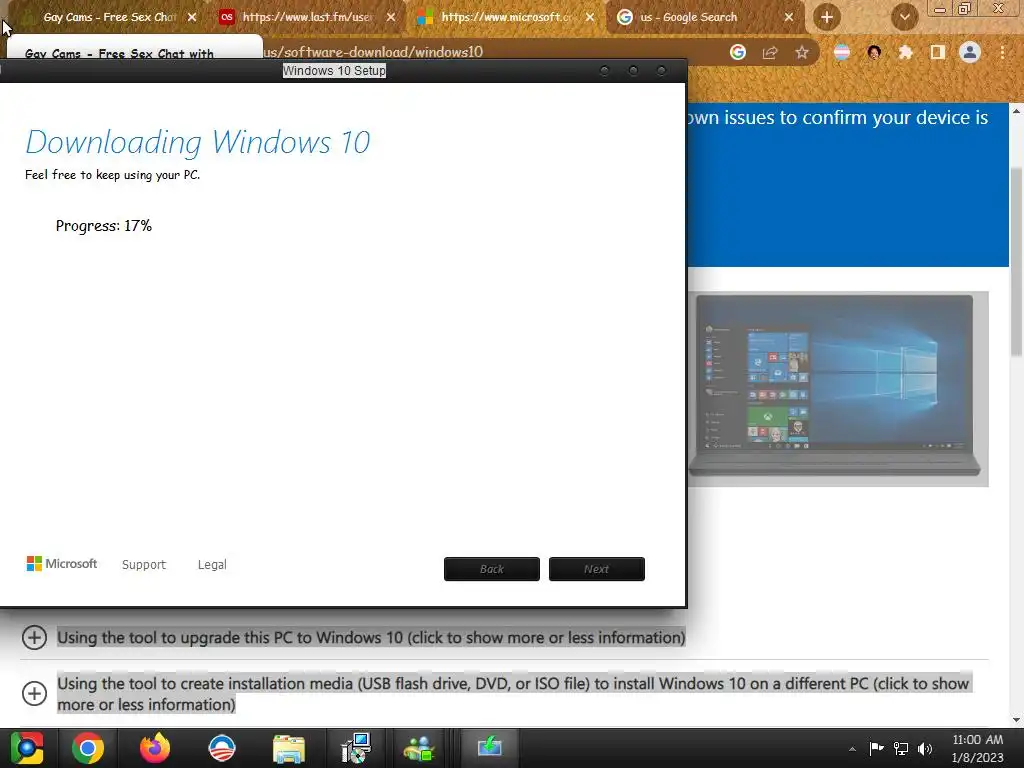Show hidden system tray icons arrow
This screenshot has height=768, width=1024.
tap(852, 749)
